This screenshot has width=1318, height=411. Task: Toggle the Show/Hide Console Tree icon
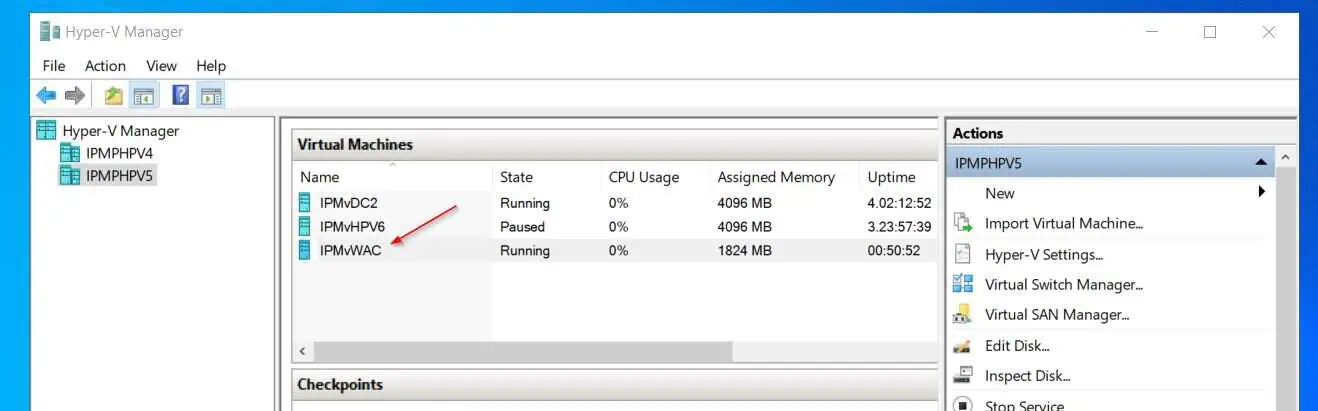144,96
